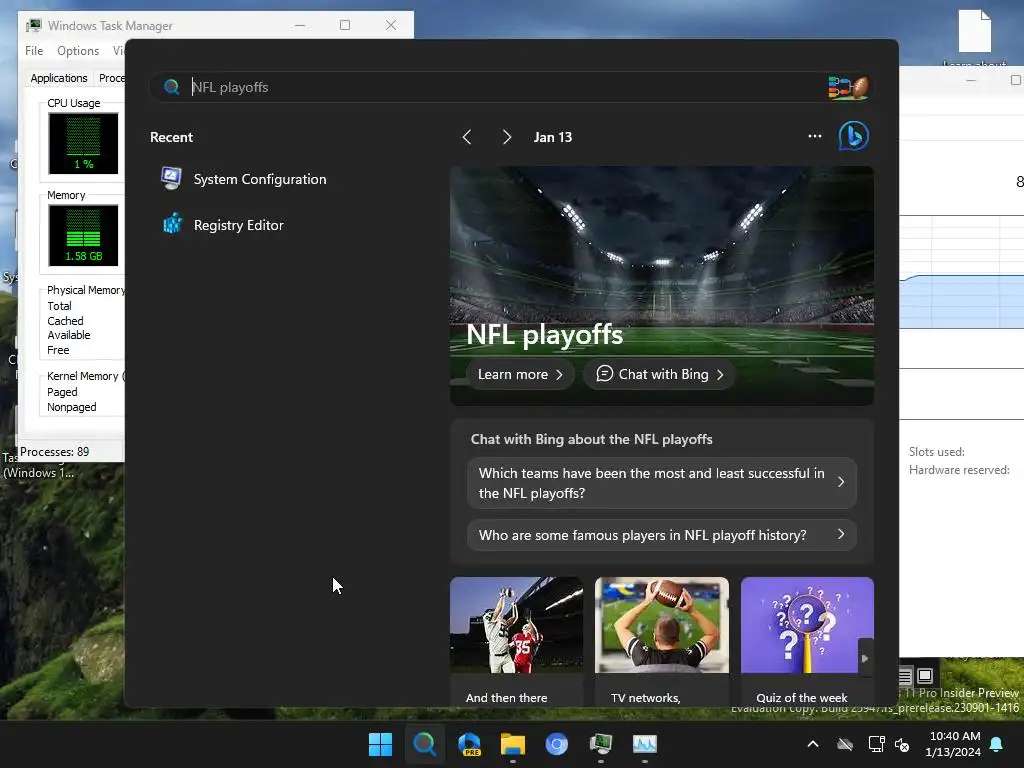This screenshot has height=768, width=1024.
Task: Show hidden system tray icons
Action: click(x=812, y=744)
